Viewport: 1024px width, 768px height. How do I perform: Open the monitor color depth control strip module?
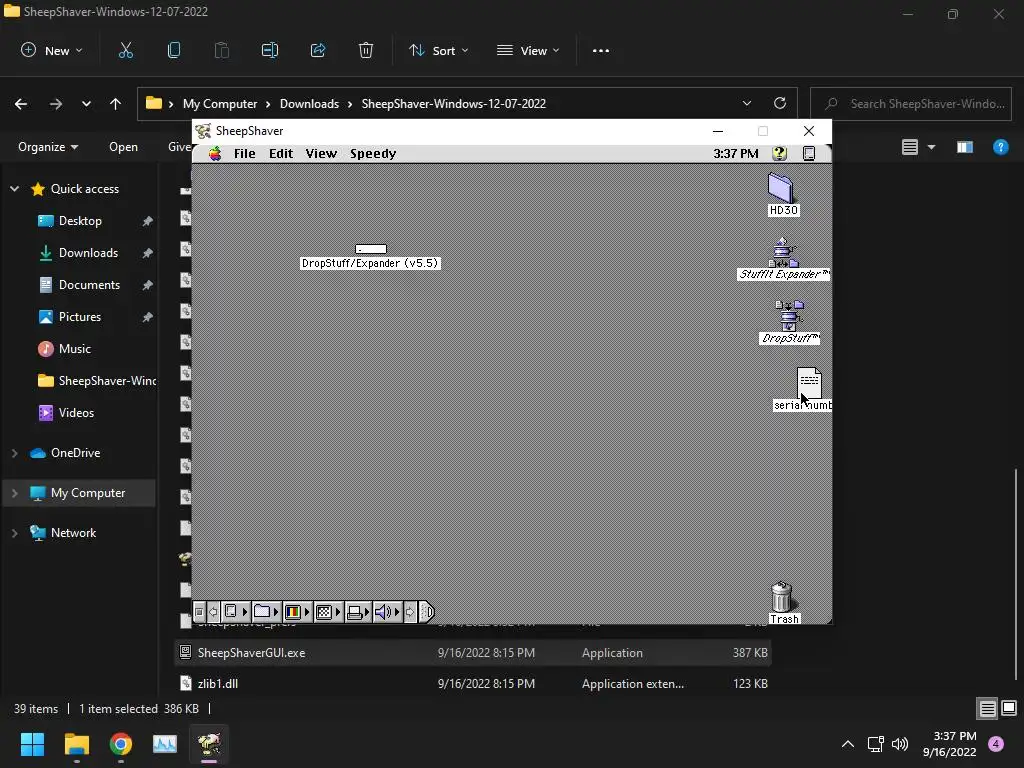coord(297,612)
